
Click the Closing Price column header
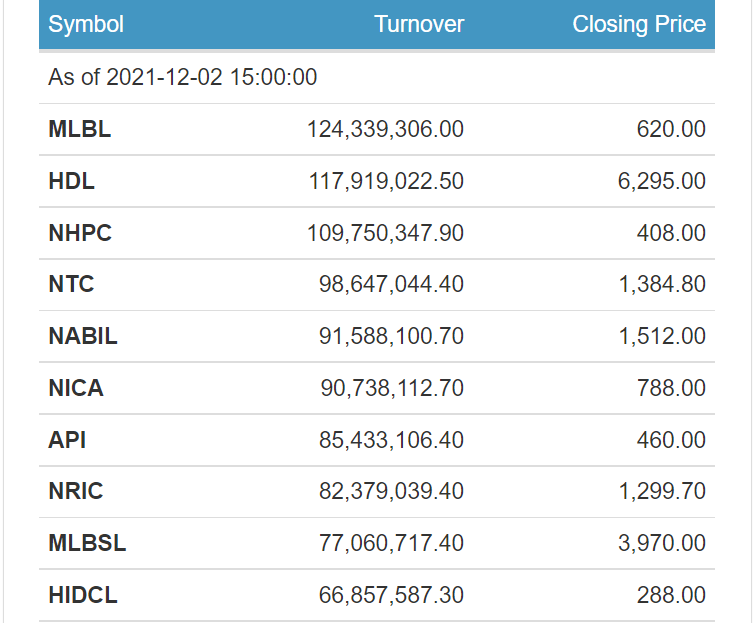(x=639, y=25)
